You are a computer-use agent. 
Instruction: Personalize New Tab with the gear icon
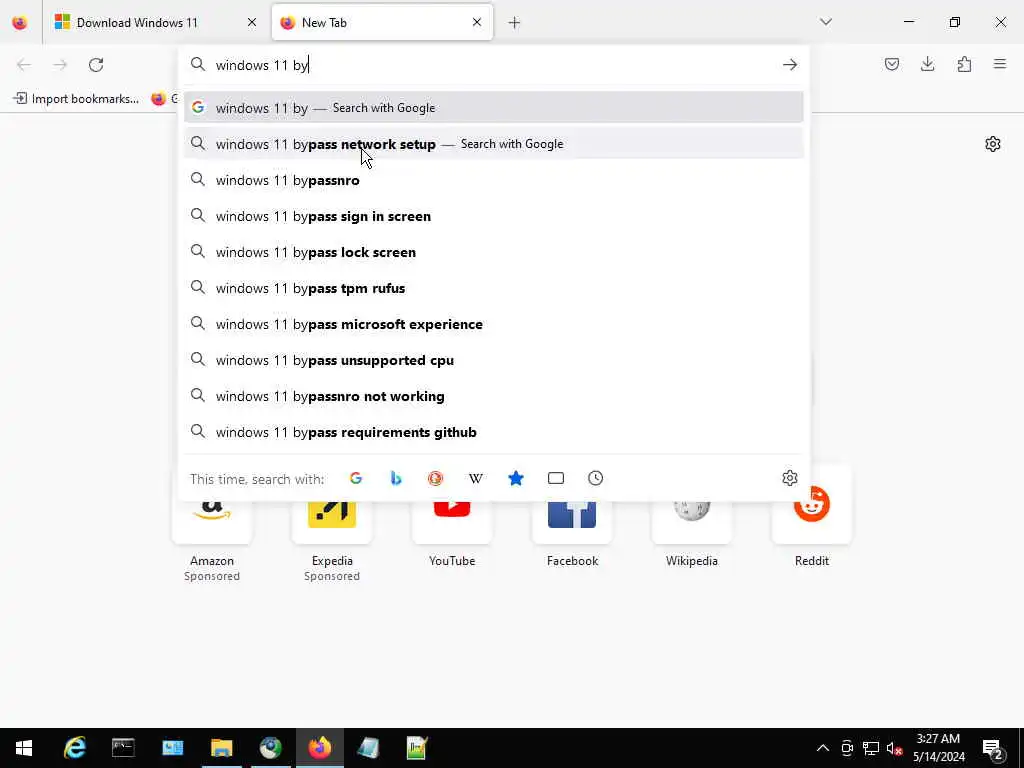click(993, 144)
